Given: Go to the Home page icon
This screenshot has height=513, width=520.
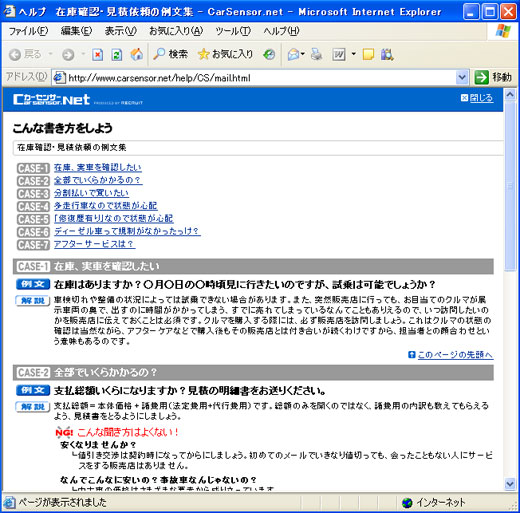Looking at the screenshot, I should pos(137,54).
